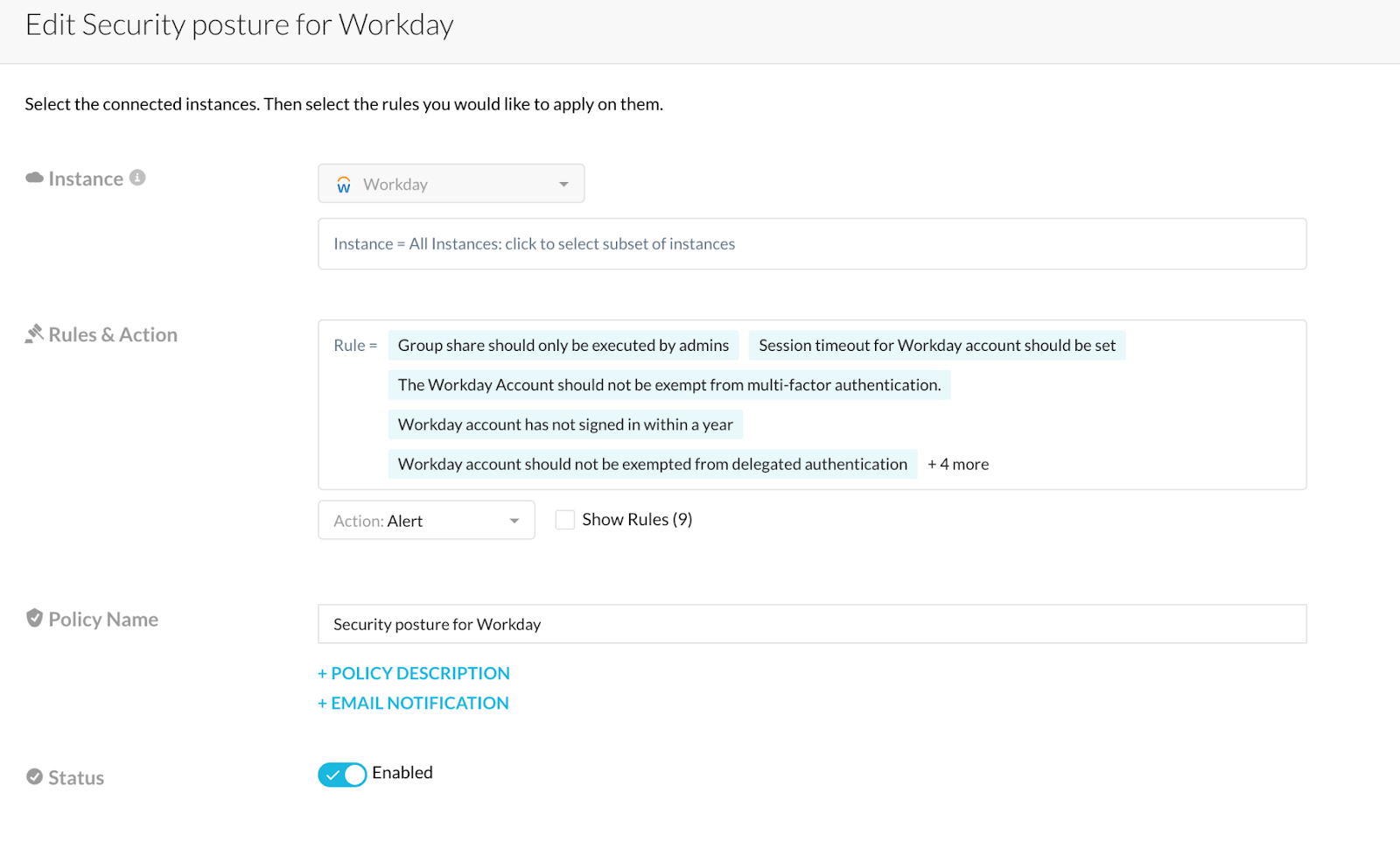Click the Workday logo in the instance dropdown
This screenshot has width=1400, height=849.
[344, 185]
